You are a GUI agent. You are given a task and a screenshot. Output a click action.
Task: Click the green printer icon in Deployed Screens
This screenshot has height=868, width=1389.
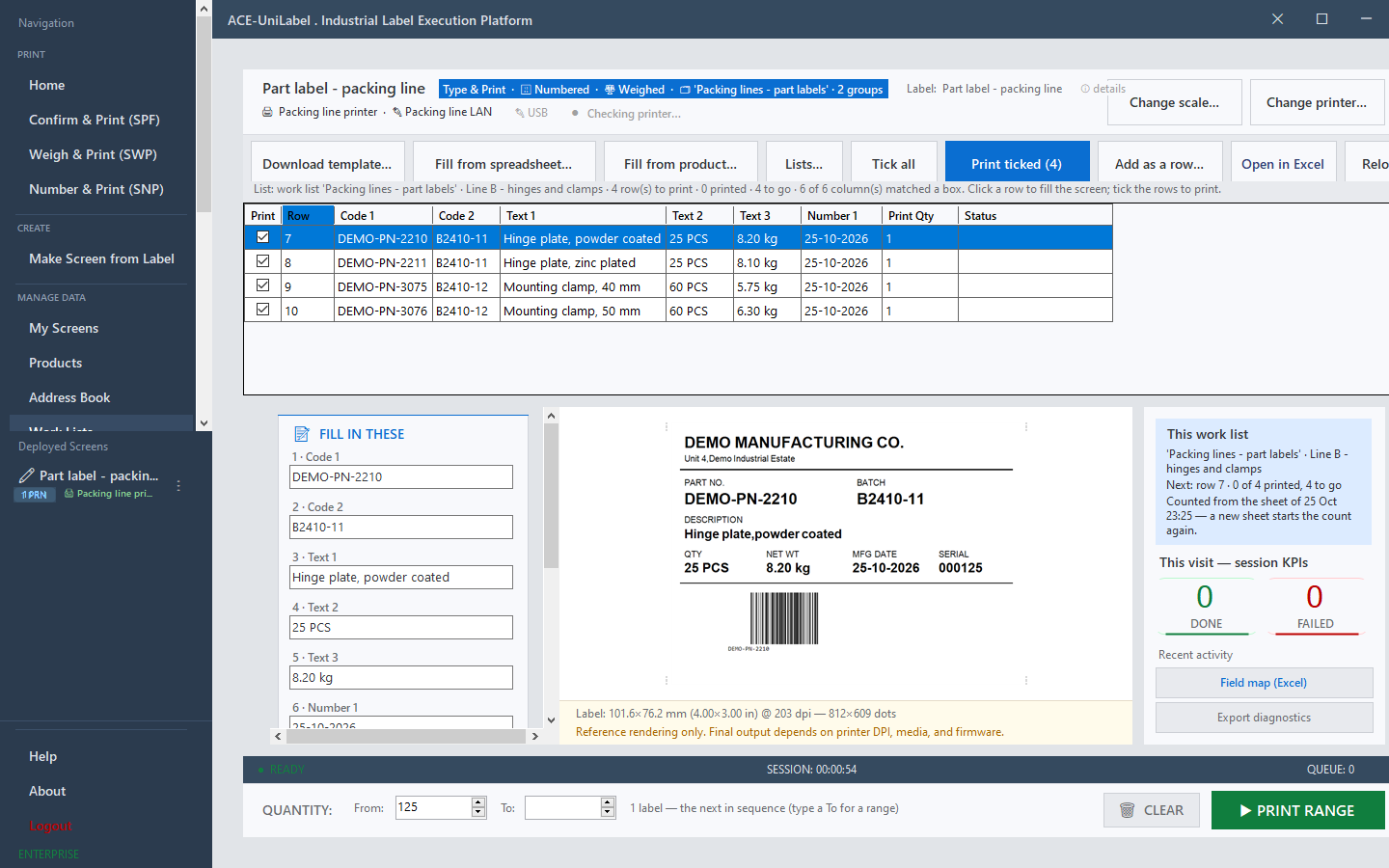68,493
